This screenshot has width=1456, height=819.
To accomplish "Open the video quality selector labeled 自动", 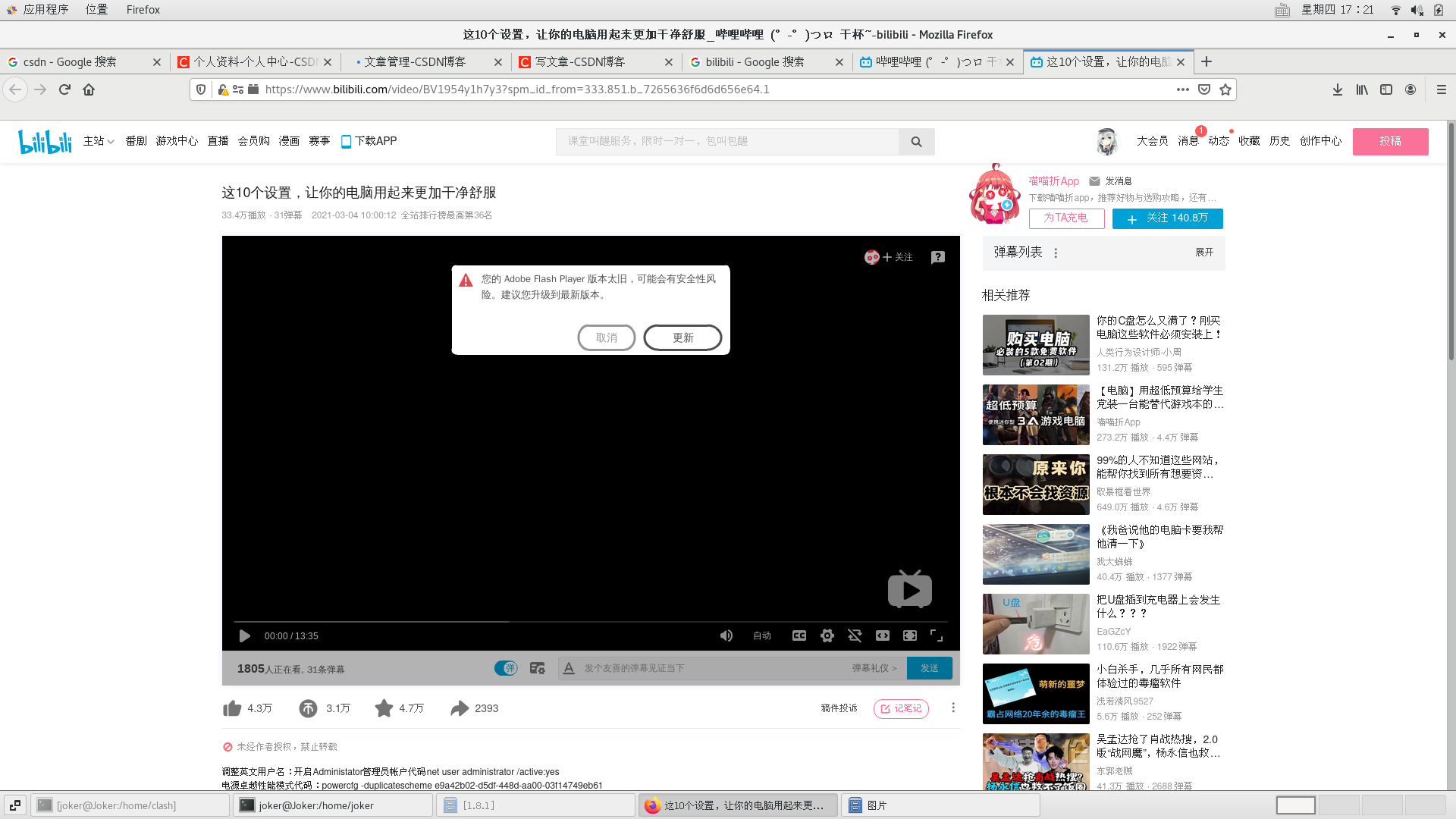I will [x=762, y=635].
